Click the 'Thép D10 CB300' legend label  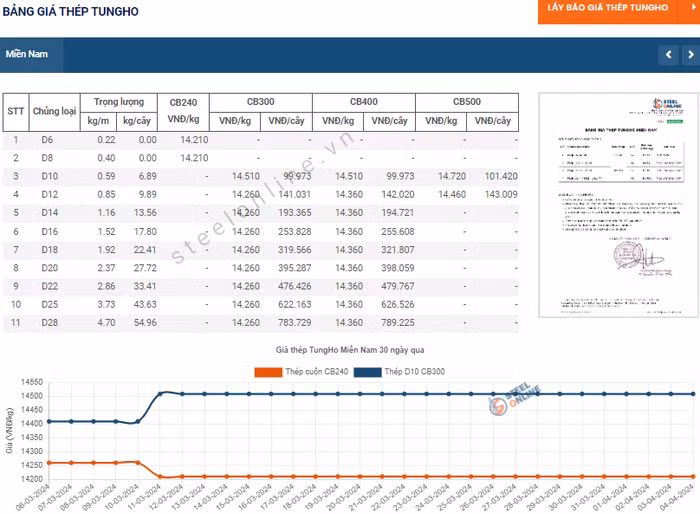415,372
